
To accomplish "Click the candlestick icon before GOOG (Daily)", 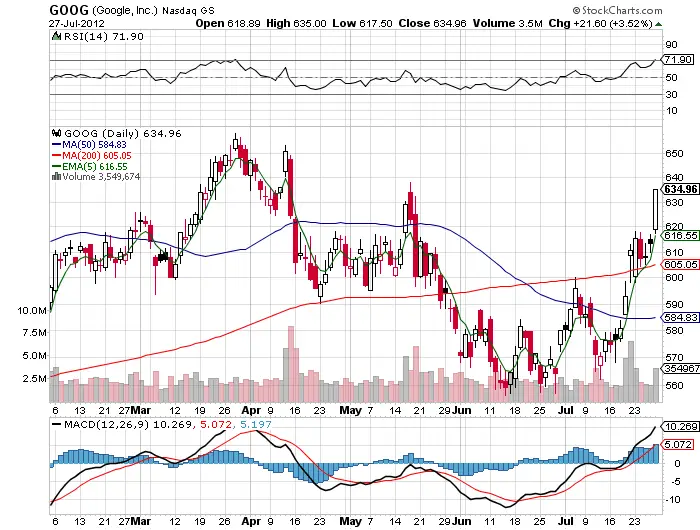I will coord(56,133).
